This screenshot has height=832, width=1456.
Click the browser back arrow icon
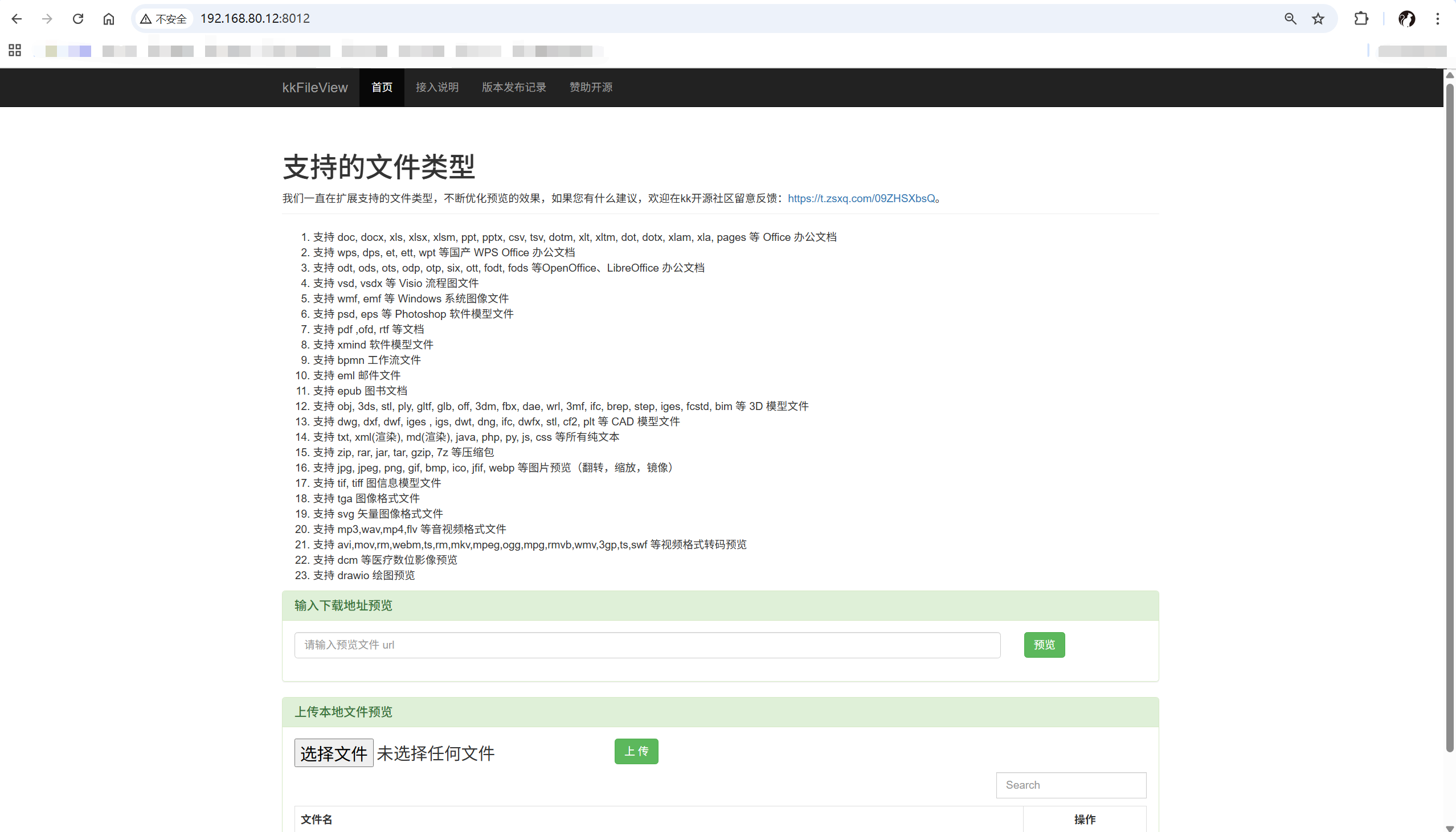pyautogui.click(x=17, y=19)
